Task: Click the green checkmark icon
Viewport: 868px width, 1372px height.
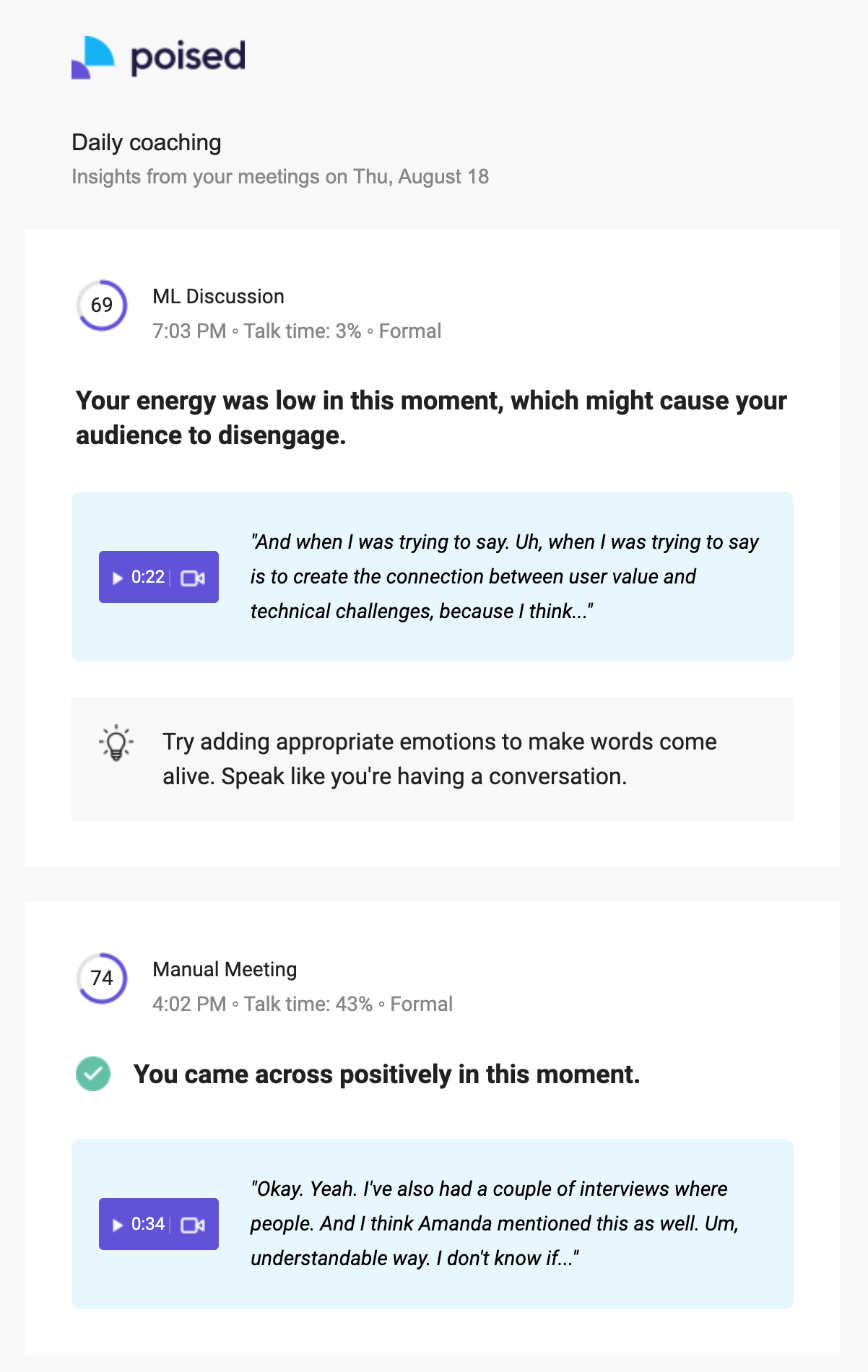Action: [93, 1074]
